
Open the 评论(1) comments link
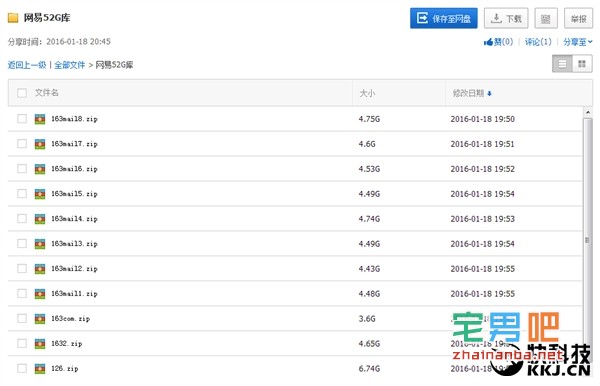(x=538, y=42)
